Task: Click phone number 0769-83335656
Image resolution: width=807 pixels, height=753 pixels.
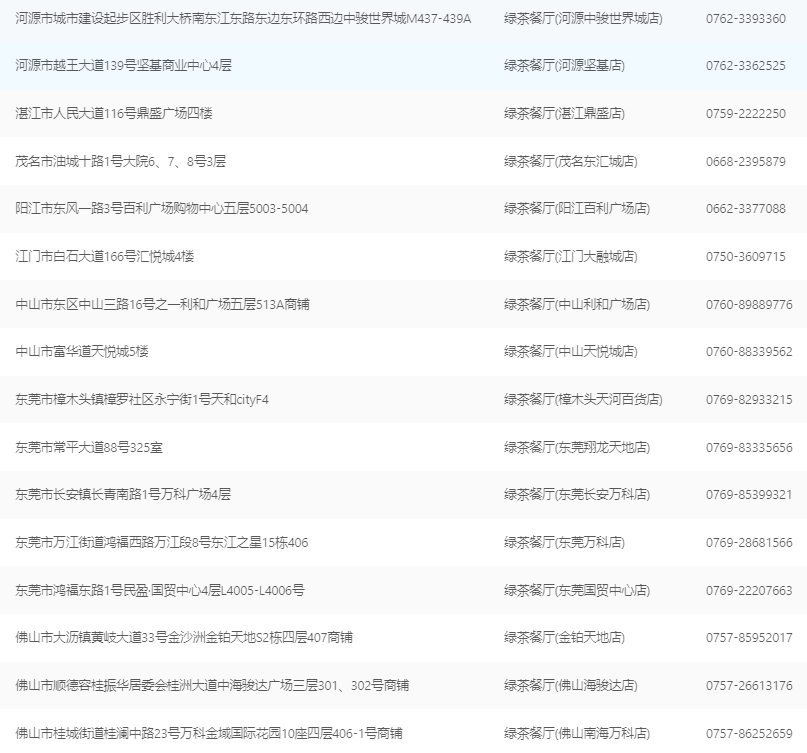Action: click(x=749, y=447)
